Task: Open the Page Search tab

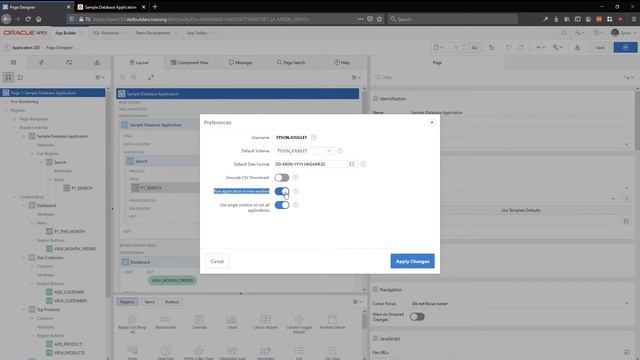Action: pyautogui.click(x=291, y=62)
